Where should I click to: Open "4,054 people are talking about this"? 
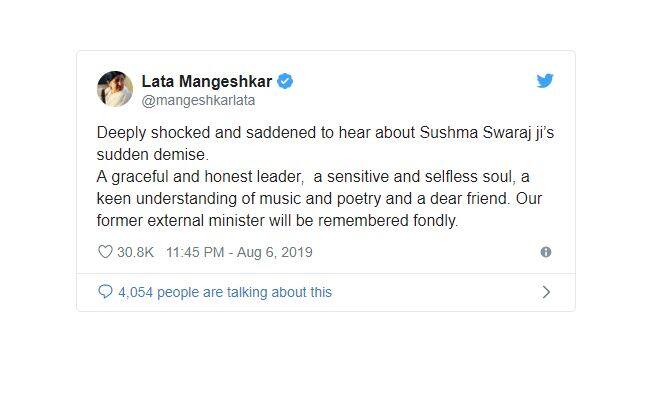(224, 292)
